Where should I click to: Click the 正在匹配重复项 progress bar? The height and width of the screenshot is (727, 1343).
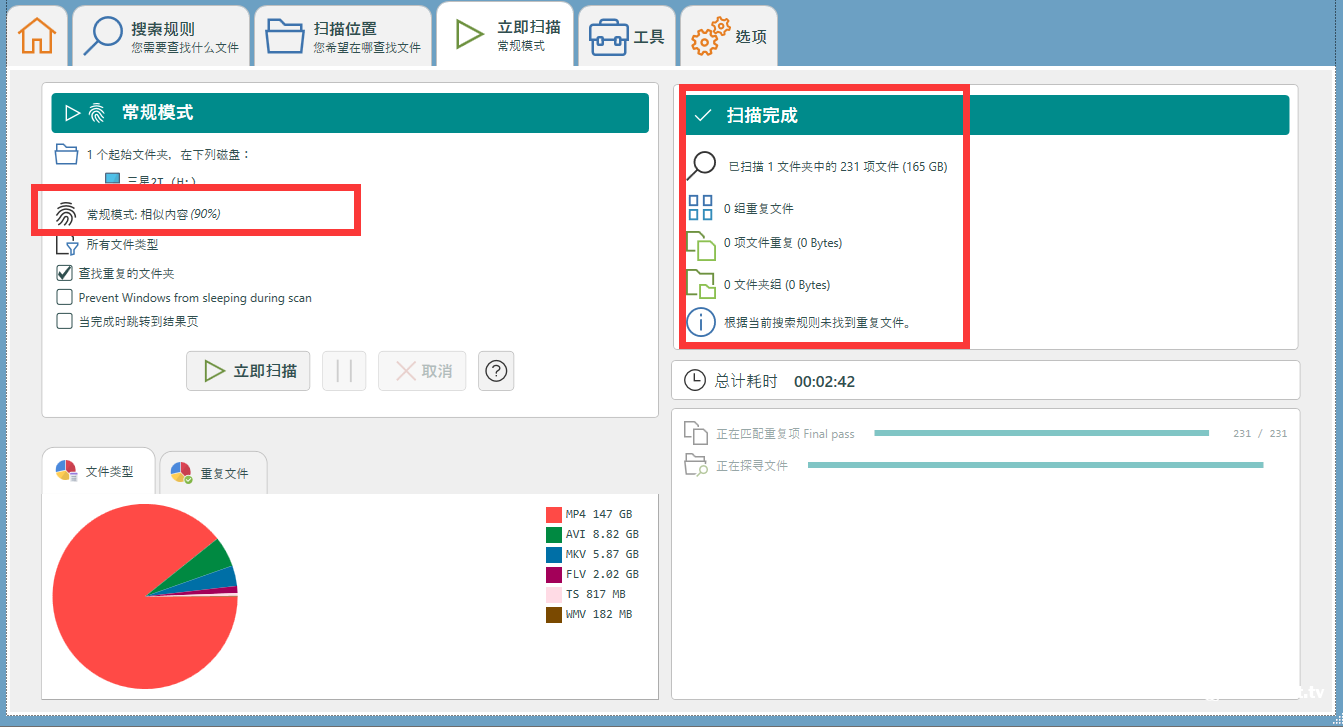pos(1041,433)
